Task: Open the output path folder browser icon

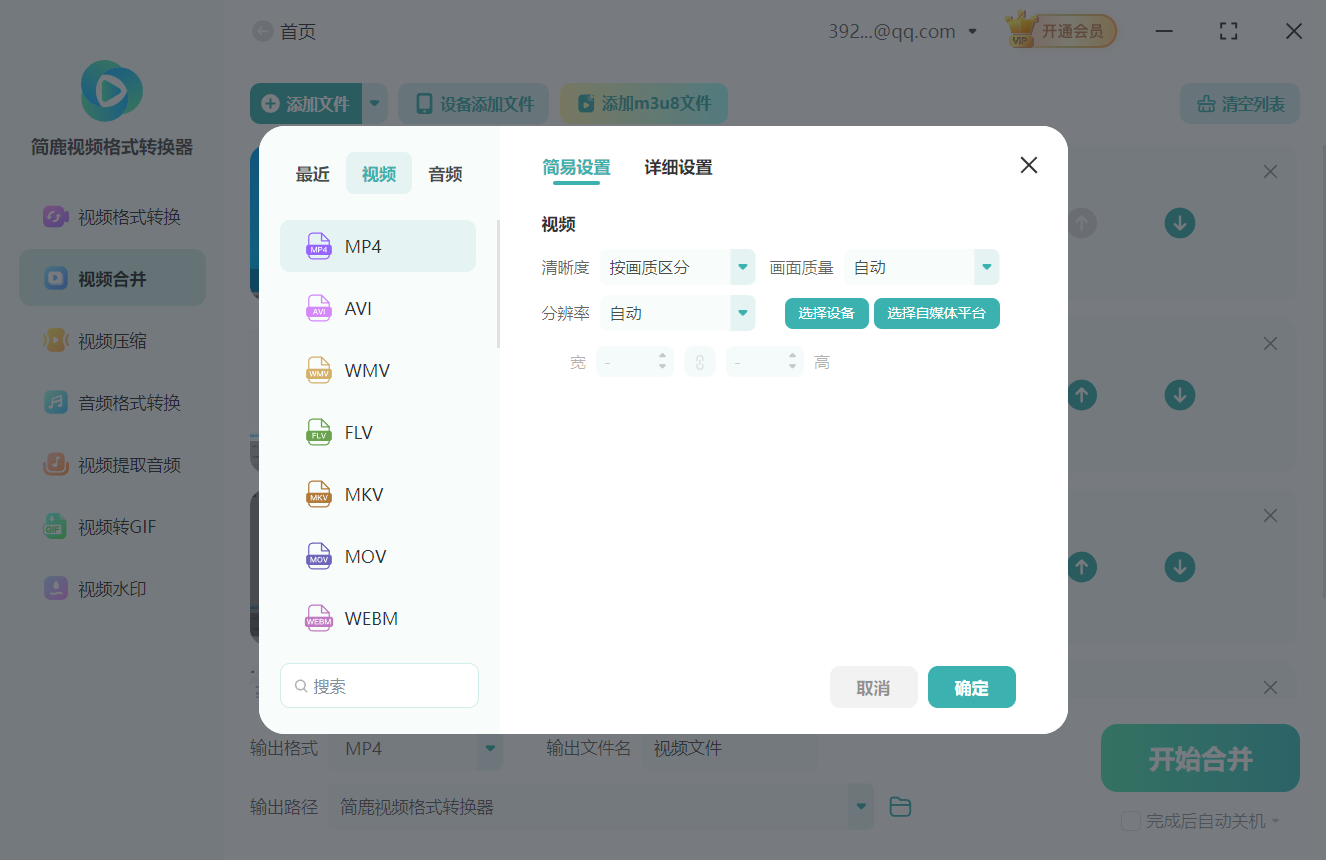Action: (x=899, y=806)
